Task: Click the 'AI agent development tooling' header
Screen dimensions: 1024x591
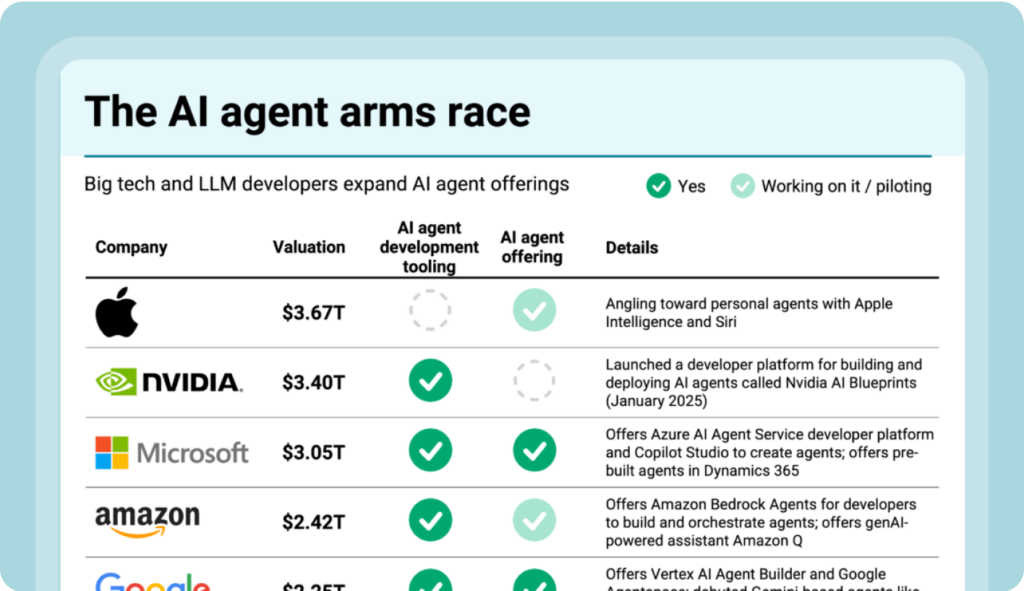Action: [429, 247]
